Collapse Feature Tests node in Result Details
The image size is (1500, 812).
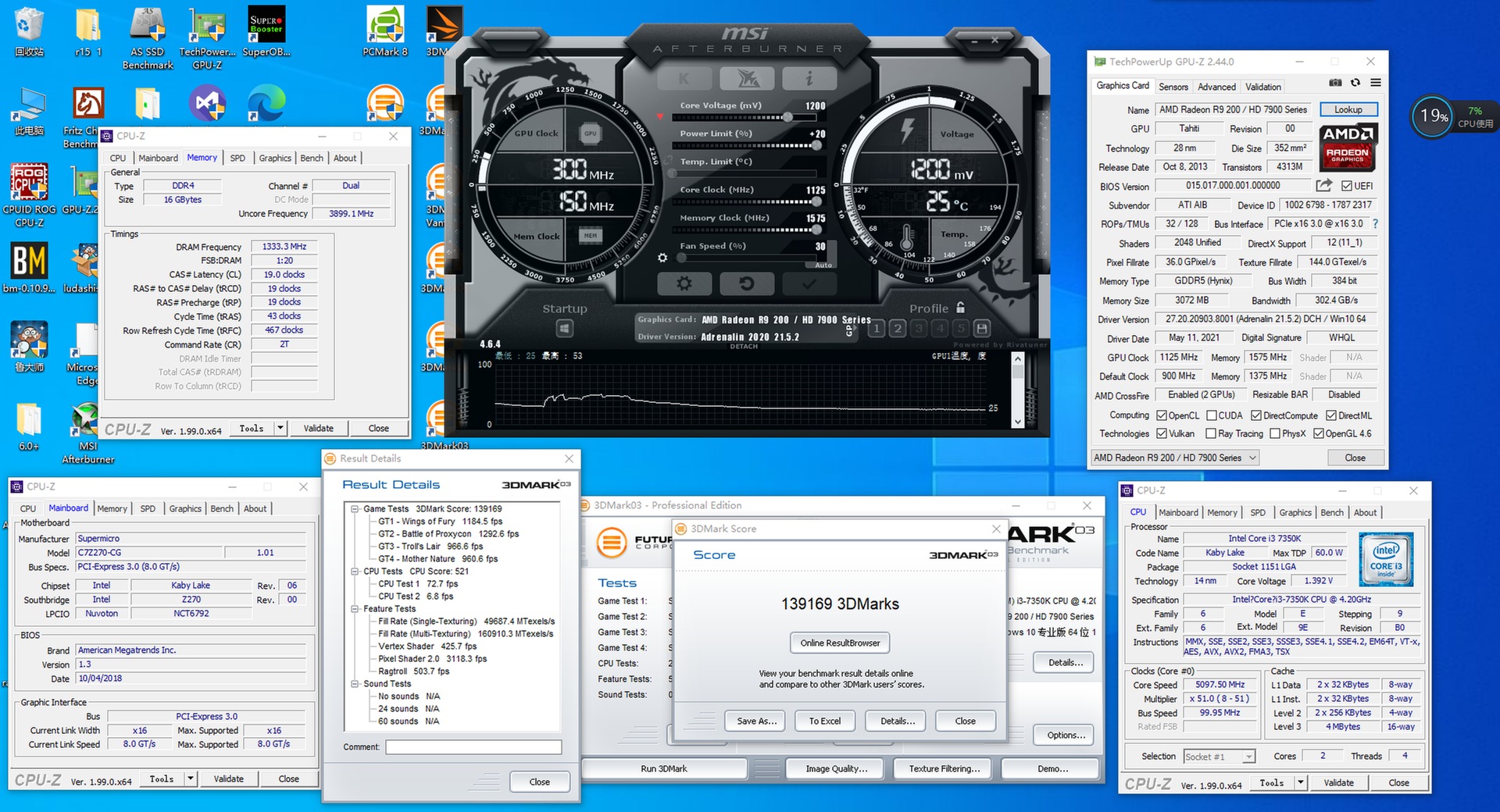pyautogui.click(x=355, y=608)
